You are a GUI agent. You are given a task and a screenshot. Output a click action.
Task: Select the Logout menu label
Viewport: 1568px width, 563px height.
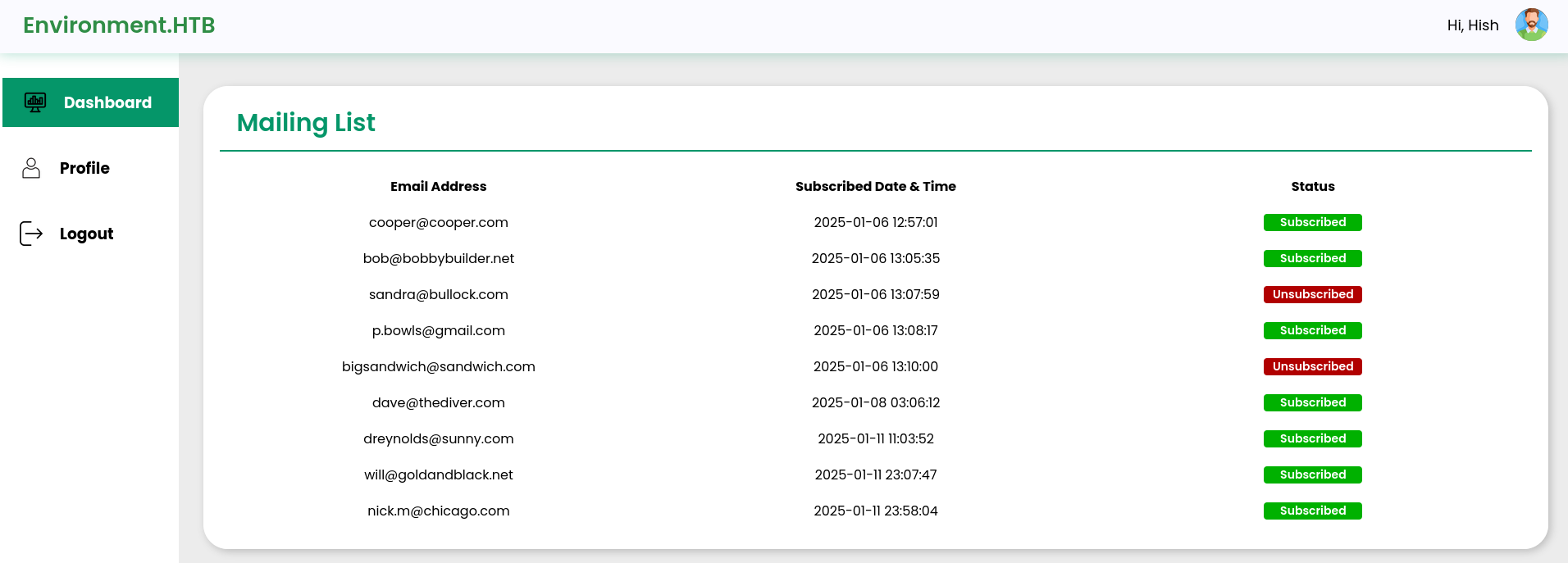click(86, 234)
